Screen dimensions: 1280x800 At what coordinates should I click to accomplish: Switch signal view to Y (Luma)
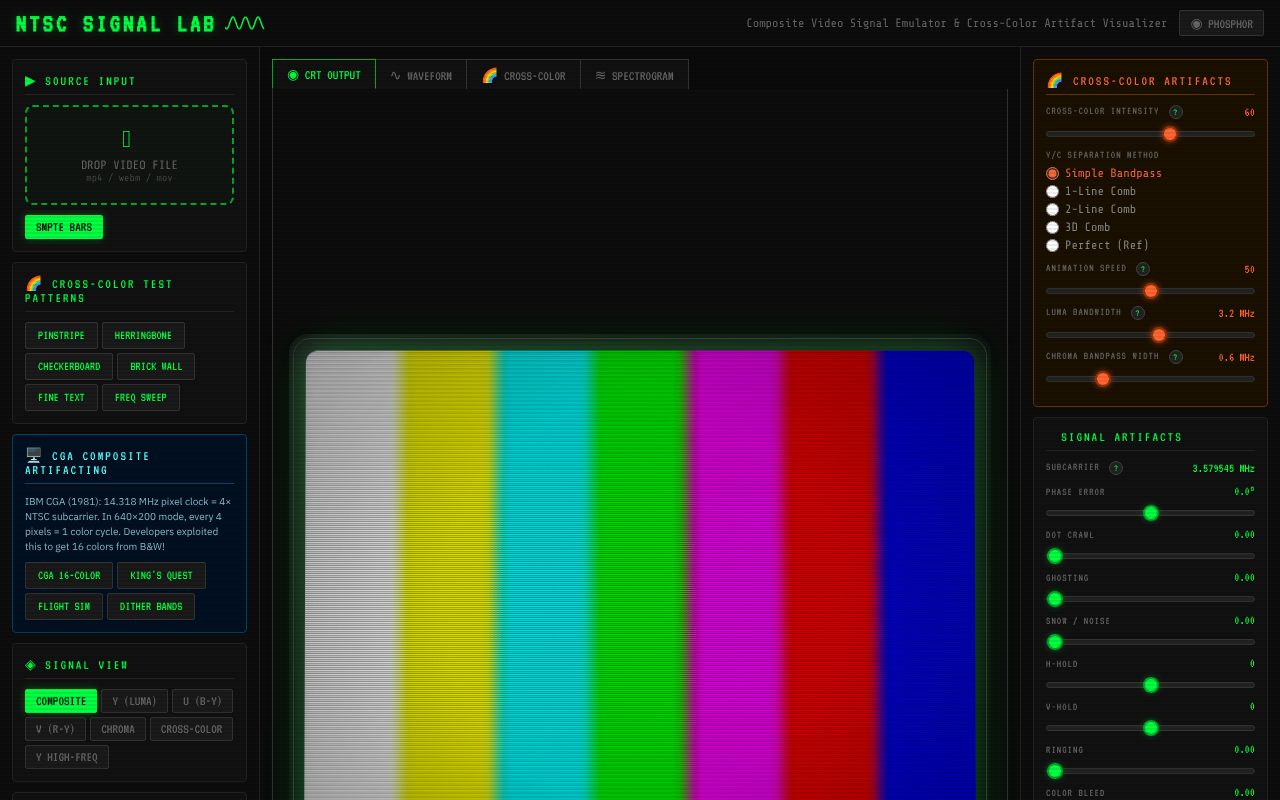coord(134,701)
